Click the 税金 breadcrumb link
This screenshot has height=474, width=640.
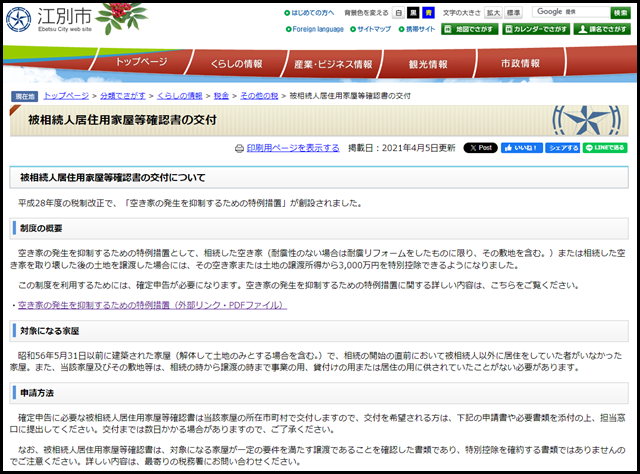point(221,96)
